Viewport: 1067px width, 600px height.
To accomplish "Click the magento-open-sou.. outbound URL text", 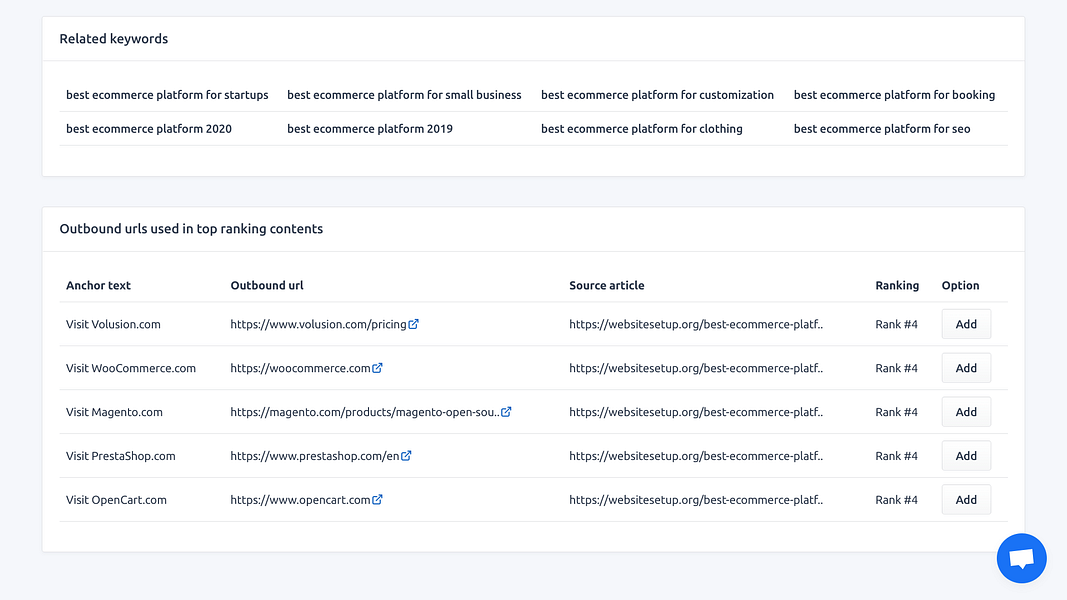I will tap(365, 412).
